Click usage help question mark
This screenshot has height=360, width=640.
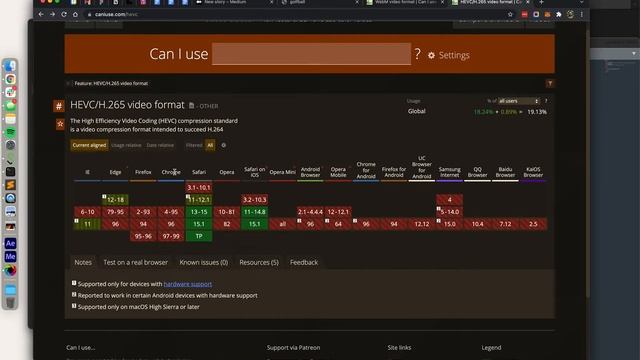[x=546, y=101]
